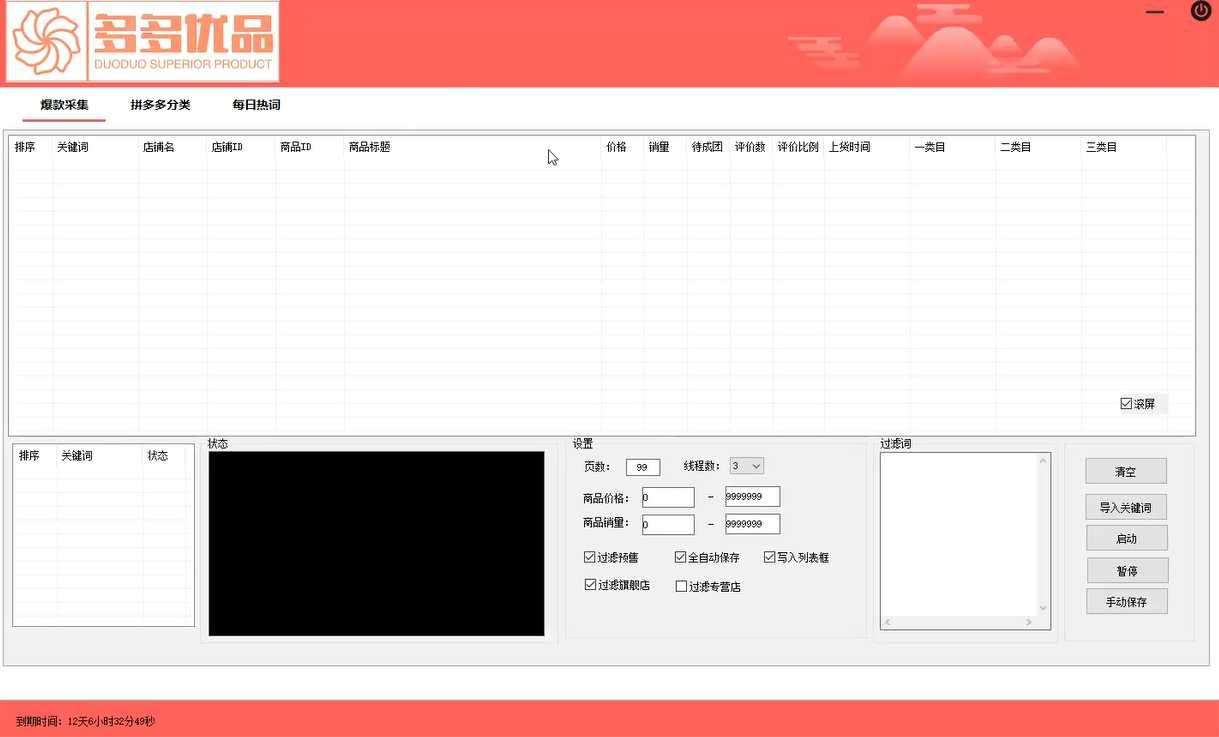Click the 页数 input field
Screen dimensions: 1219x737
click(x=643, y=467)
